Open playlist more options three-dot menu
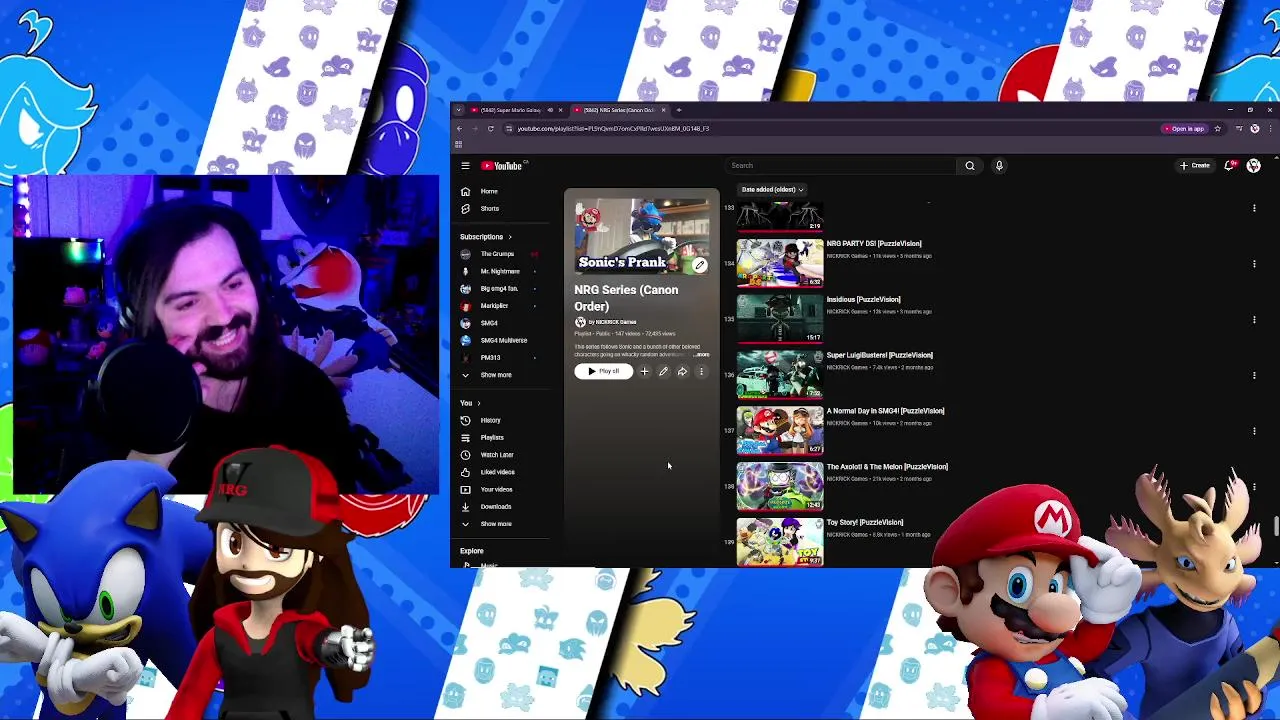Viewport: 1280px width, 720px height. tap(701, 372)
